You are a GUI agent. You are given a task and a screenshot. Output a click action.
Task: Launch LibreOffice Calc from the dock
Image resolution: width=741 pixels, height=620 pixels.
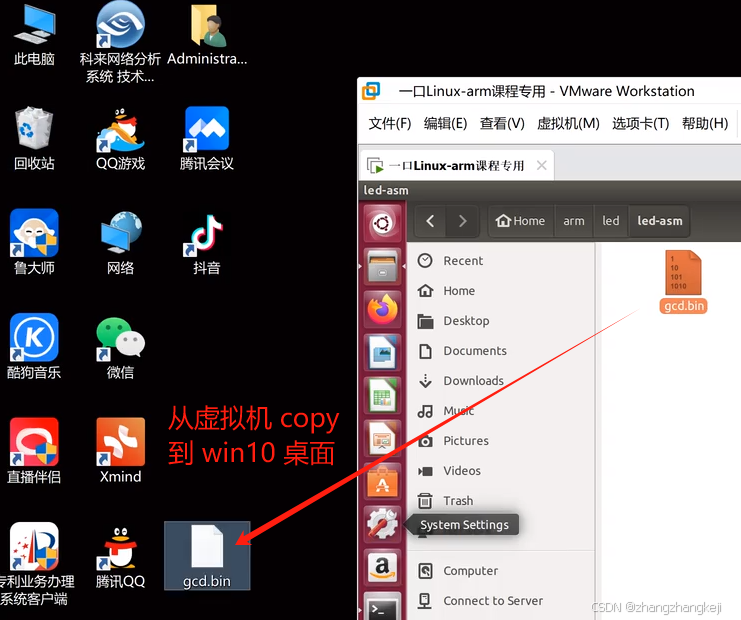pyautogui.click(x=382, y=395)
